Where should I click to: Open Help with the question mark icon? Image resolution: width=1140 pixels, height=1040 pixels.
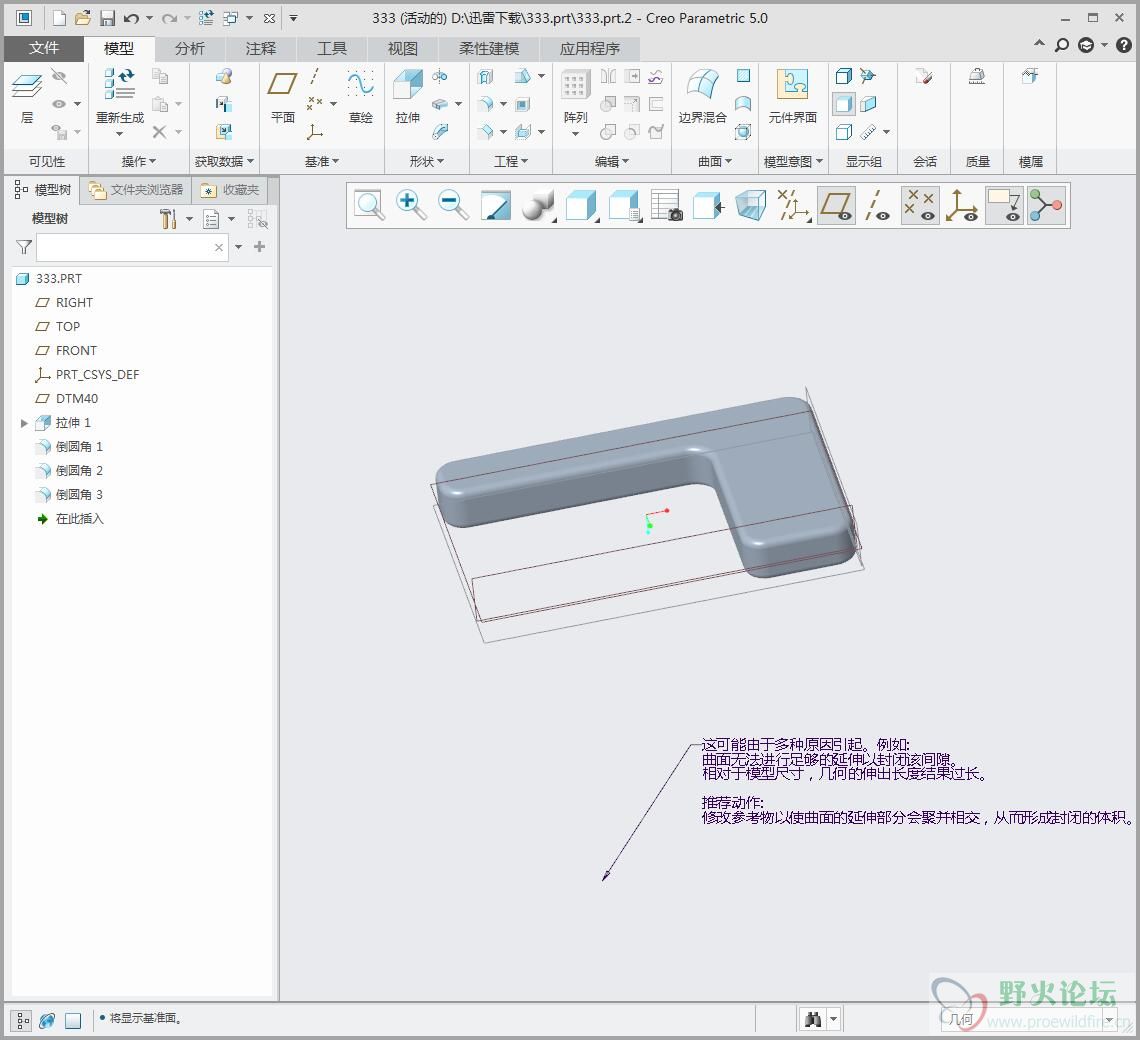click(x=1123, y=45)
